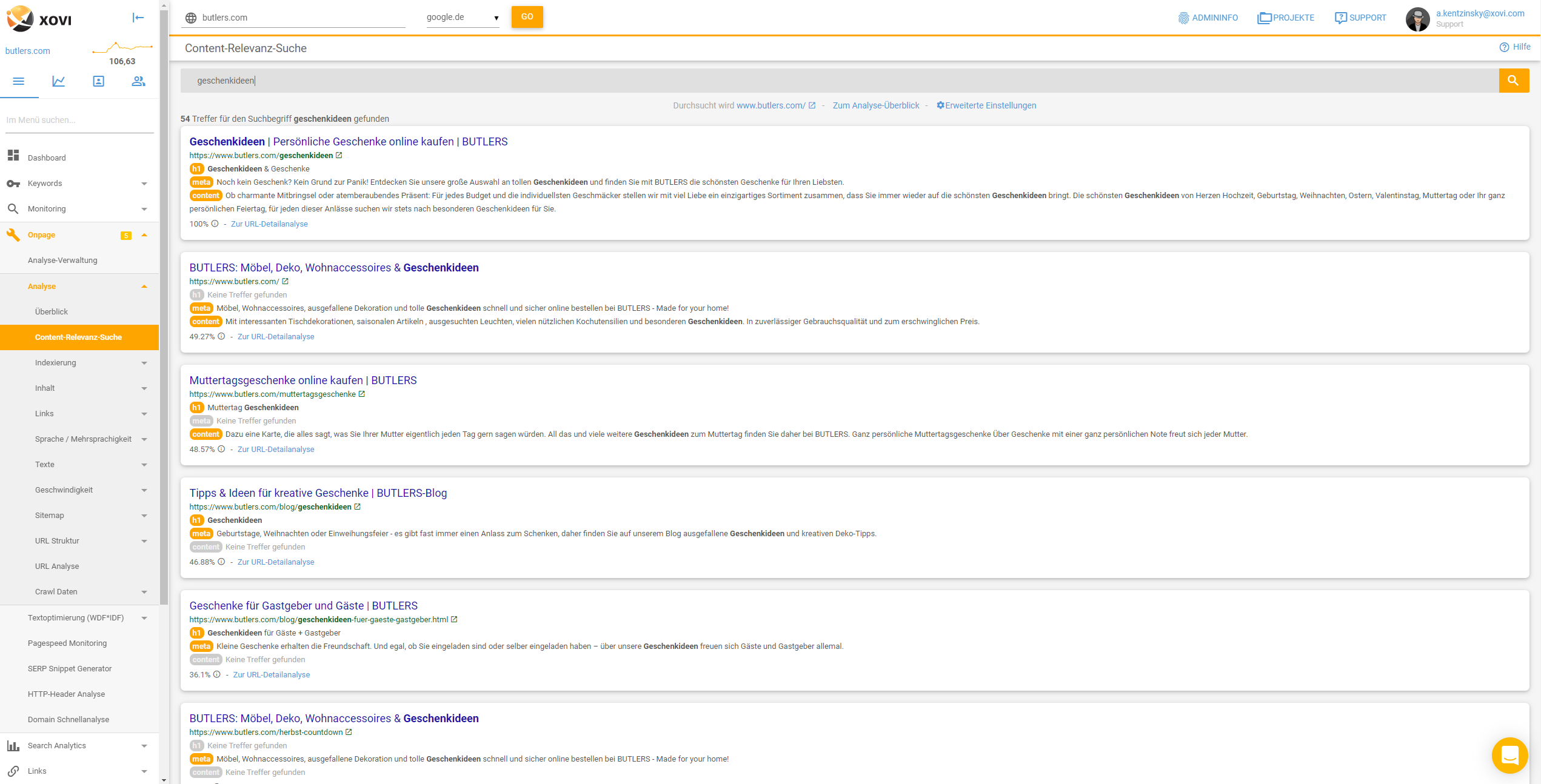The image size is (1541, 784).
Task: Collapse the Onpage section arrow
Action: click(144, 235)
